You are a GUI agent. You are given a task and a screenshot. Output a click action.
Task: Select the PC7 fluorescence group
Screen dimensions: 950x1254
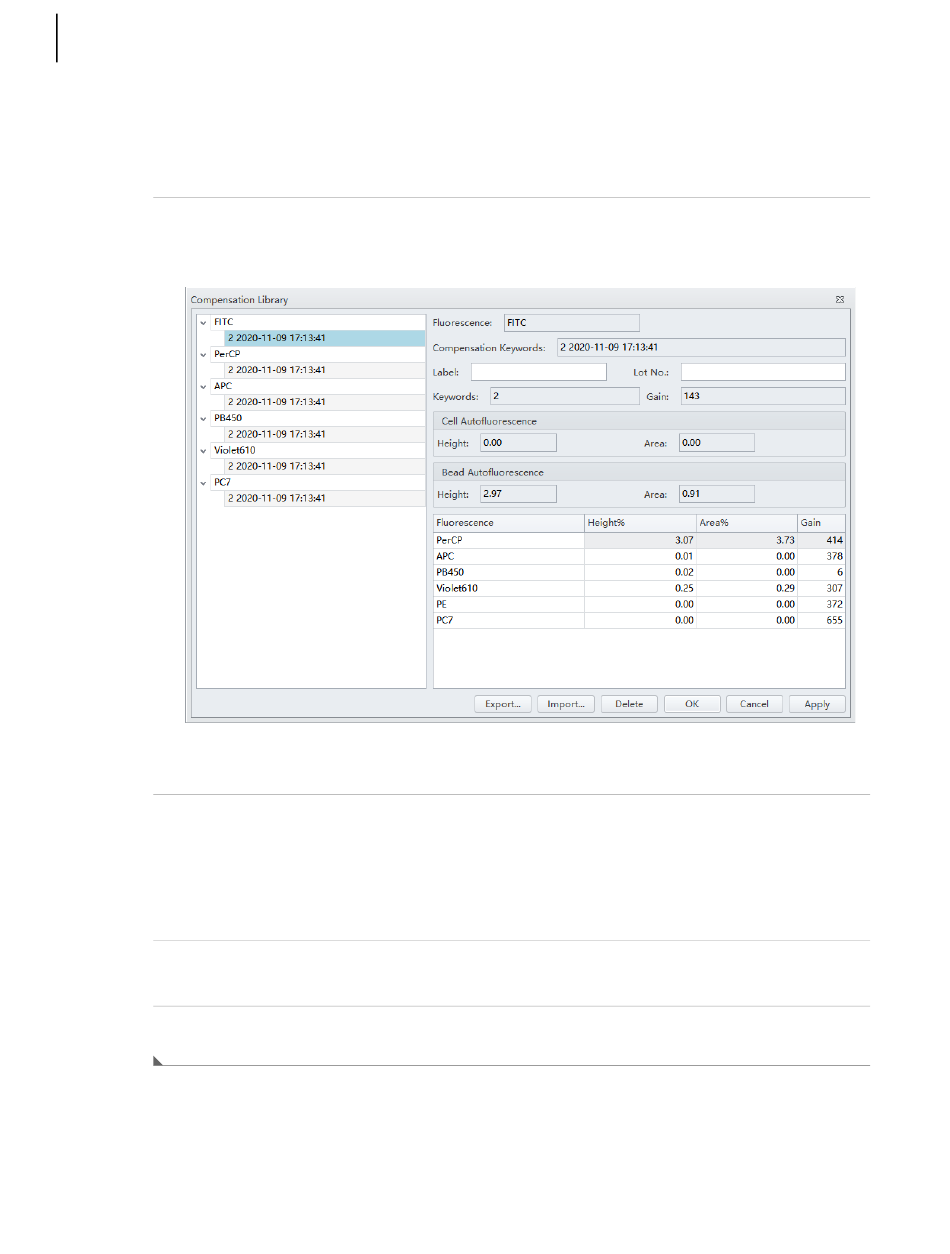coord(319,482)
